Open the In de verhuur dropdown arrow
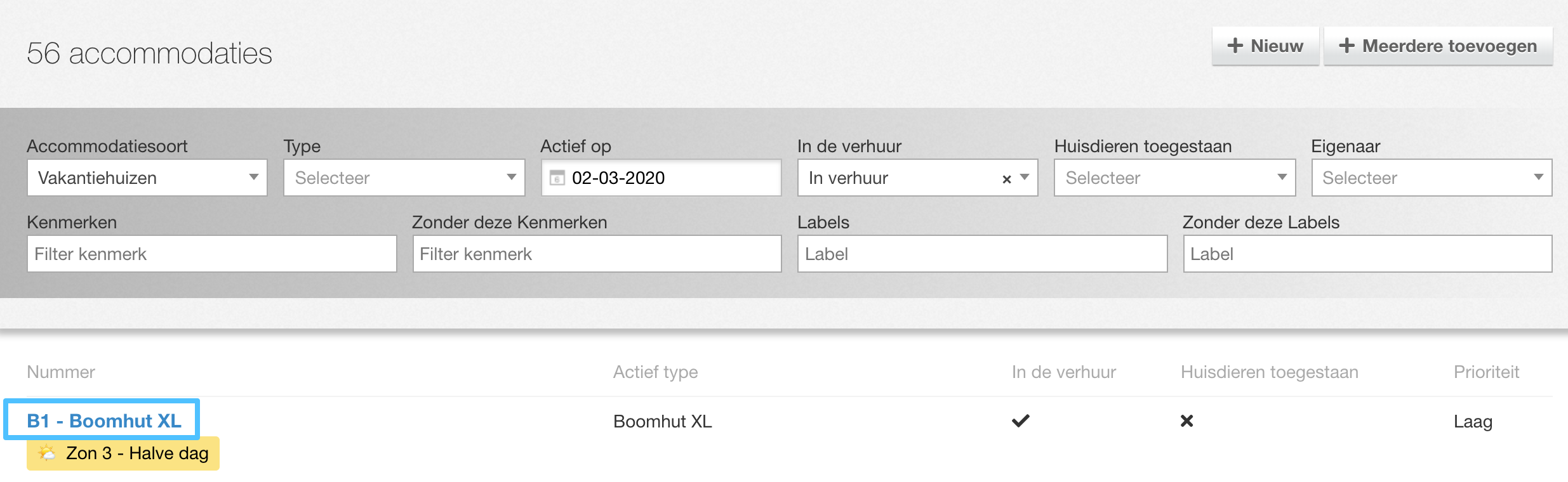 1025,178
